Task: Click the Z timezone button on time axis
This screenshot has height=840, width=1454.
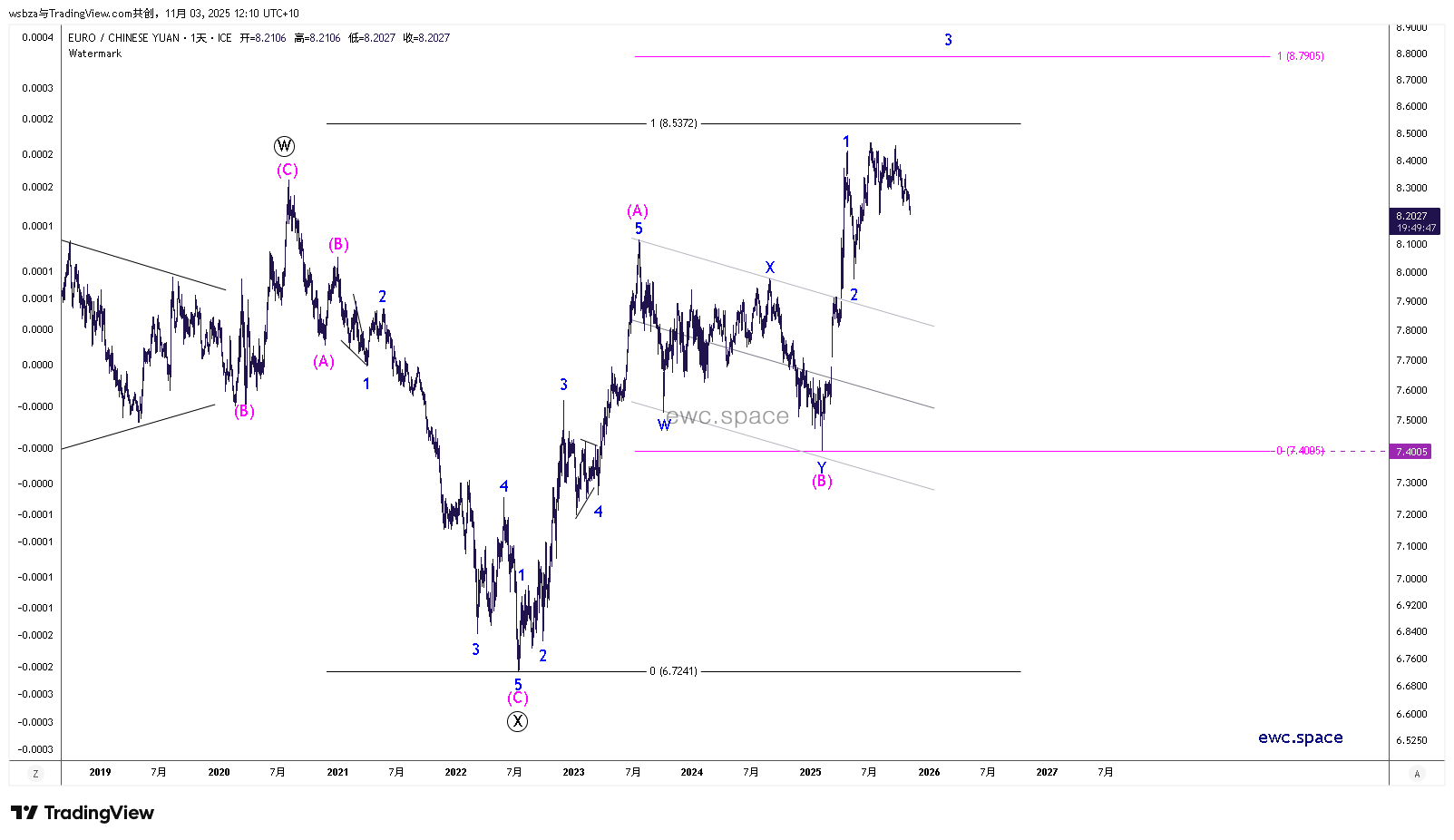Action: pos(35,774)
